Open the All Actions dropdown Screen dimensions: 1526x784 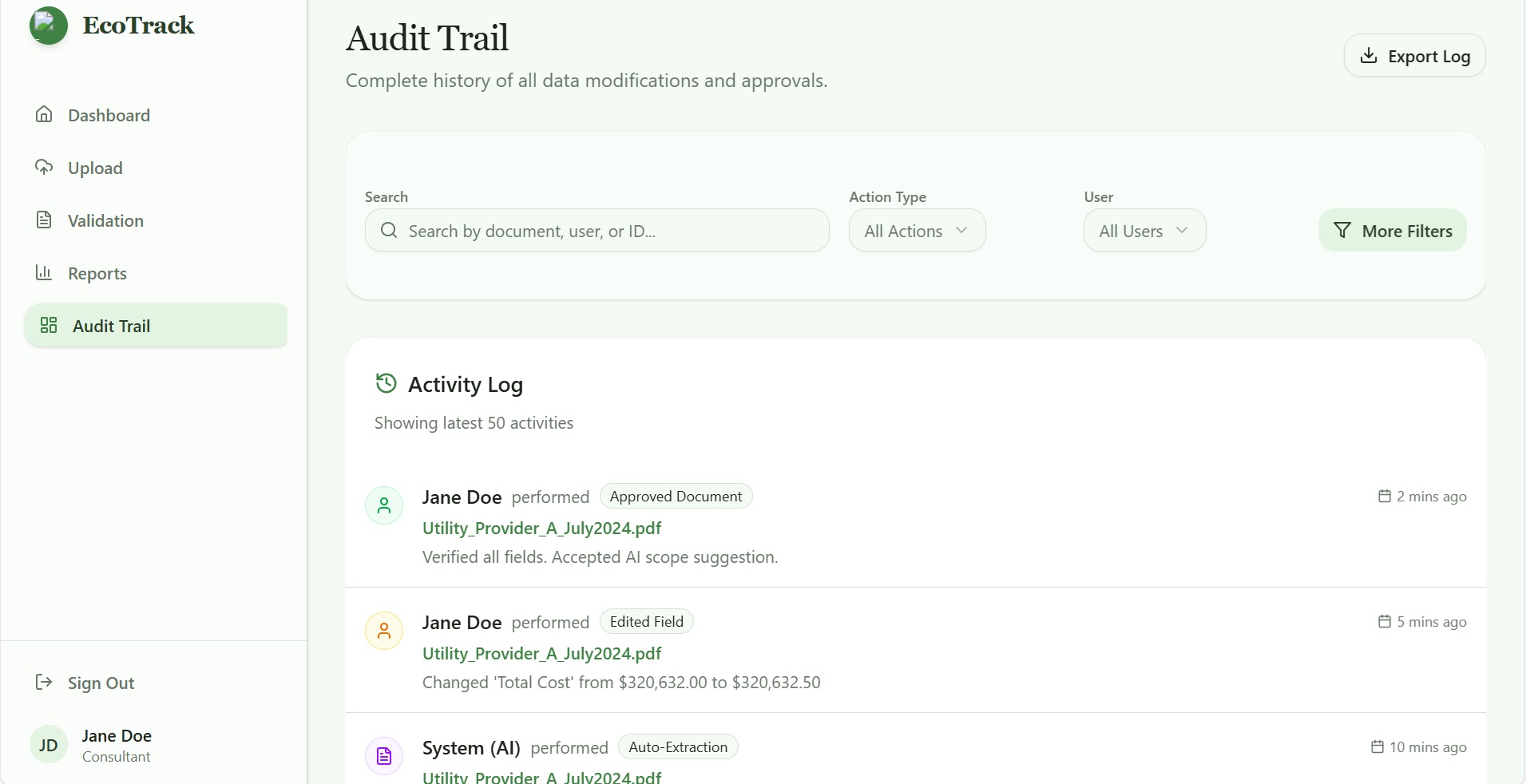[x=917, y=231]
